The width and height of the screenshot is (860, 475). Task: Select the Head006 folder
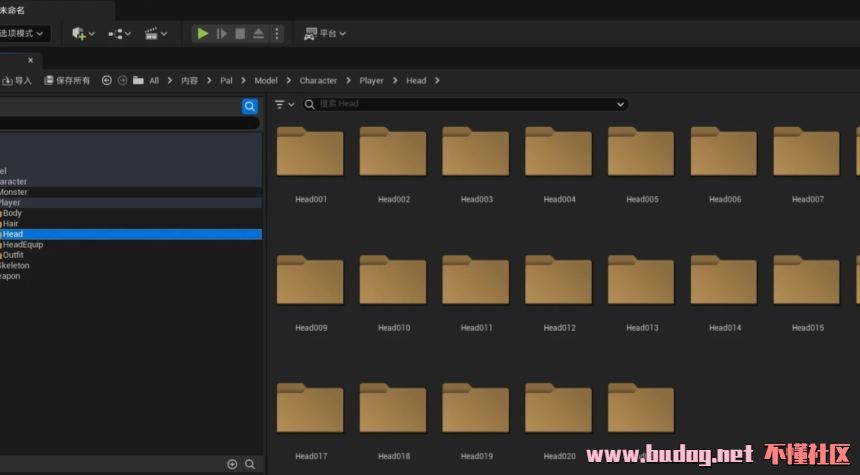point(723,152)
